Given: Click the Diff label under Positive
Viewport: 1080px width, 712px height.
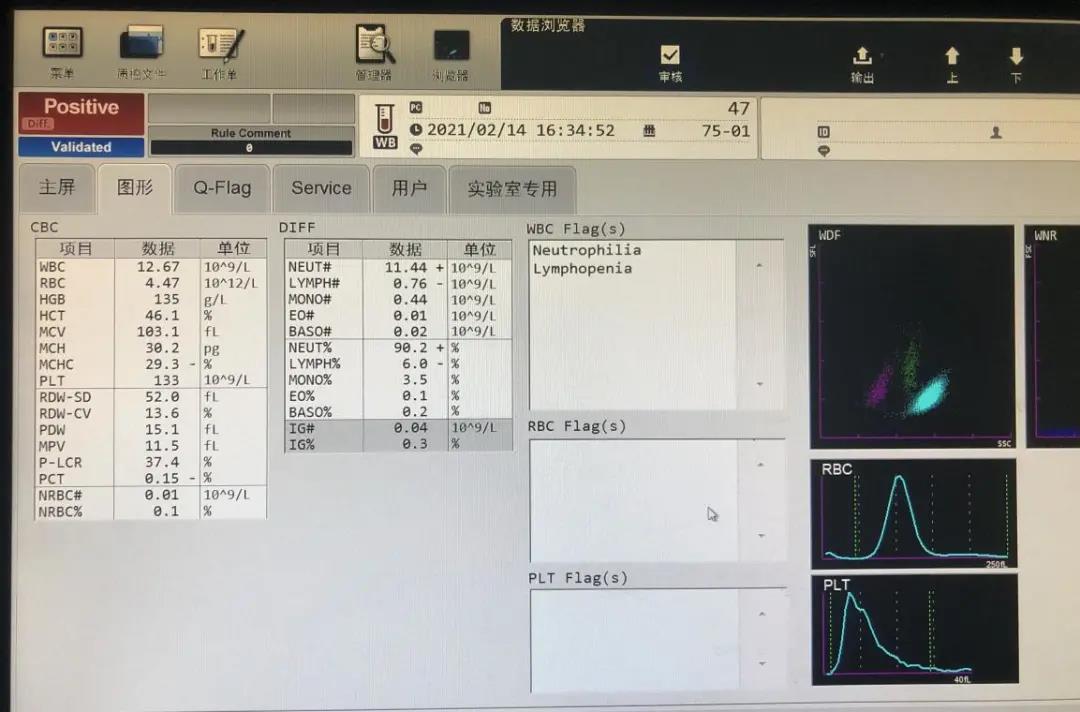Looking at the screenshot, I should [x=38, y=124].
